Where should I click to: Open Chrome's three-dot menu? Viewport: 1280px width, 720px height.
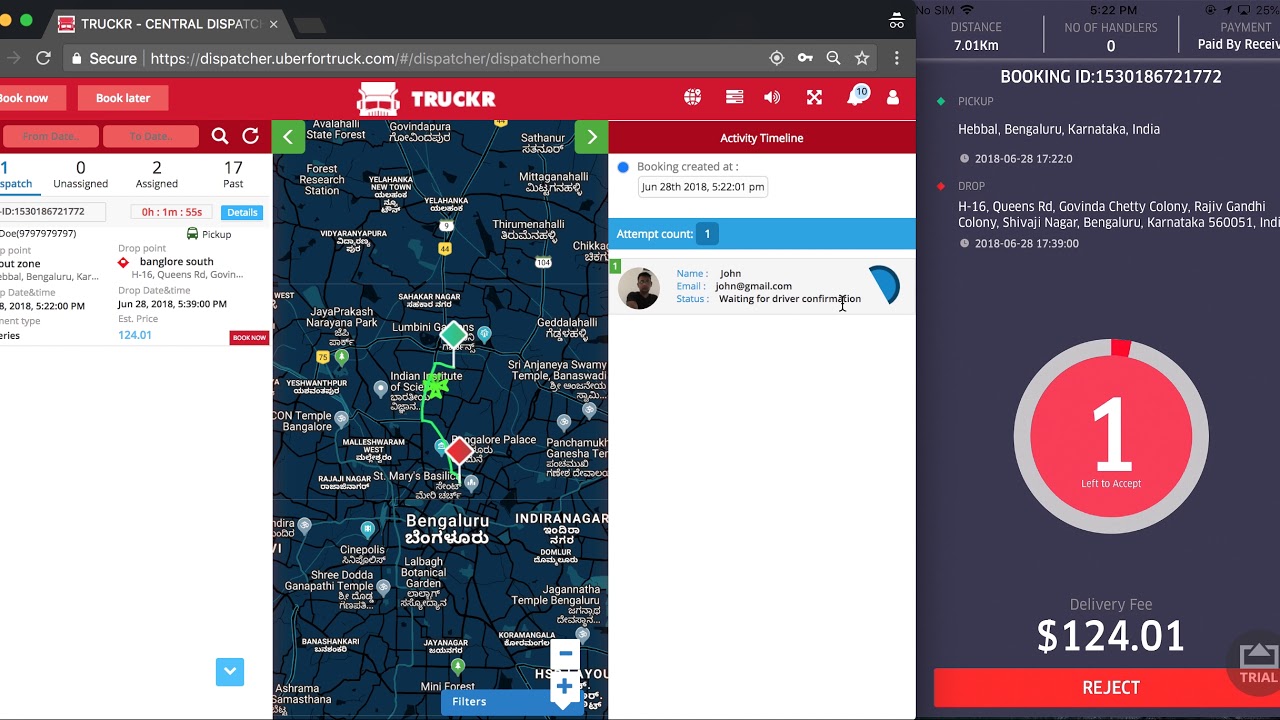(897, 58)
